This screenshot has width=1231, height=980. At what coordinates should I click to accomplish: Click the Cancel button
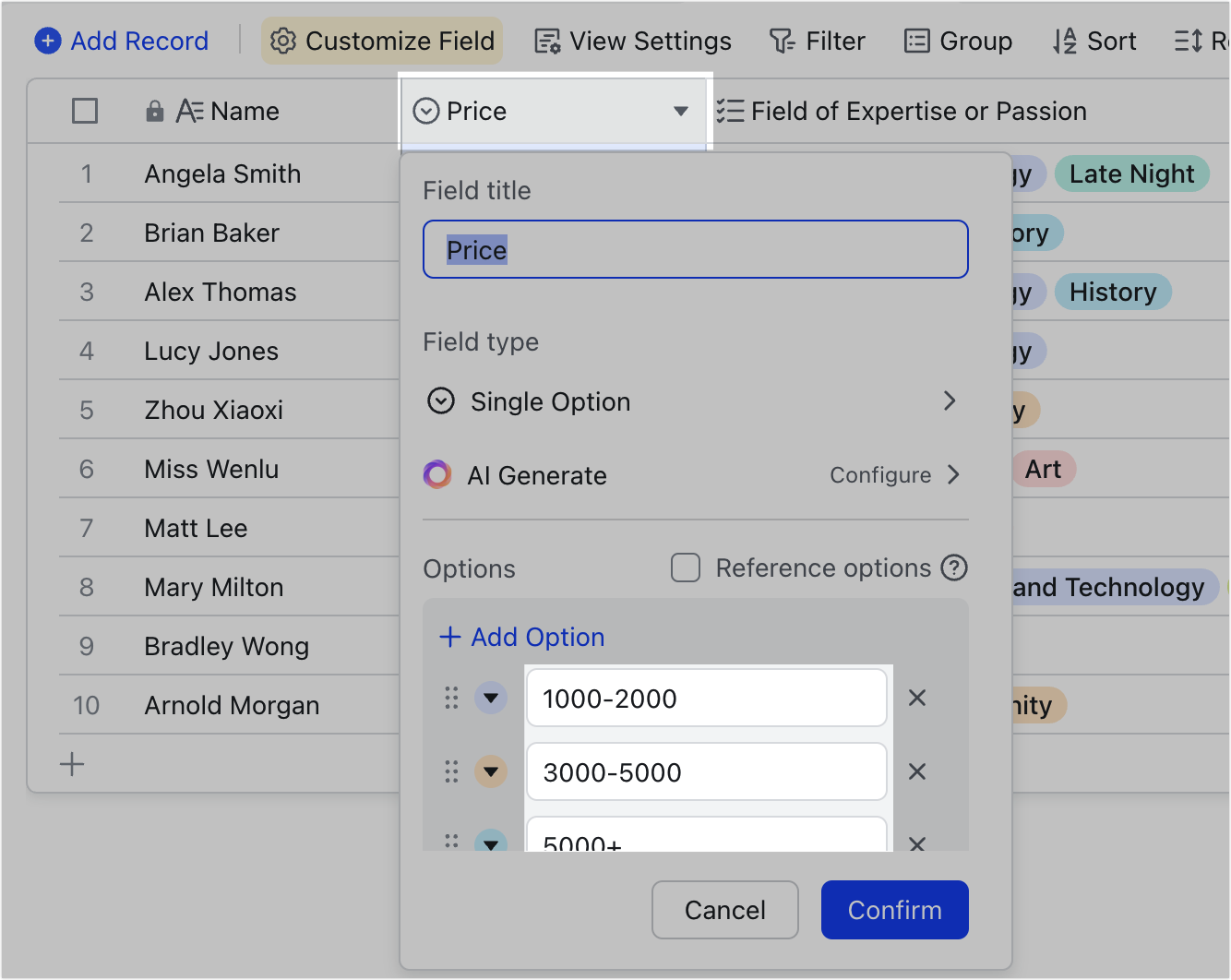[725, 910]
